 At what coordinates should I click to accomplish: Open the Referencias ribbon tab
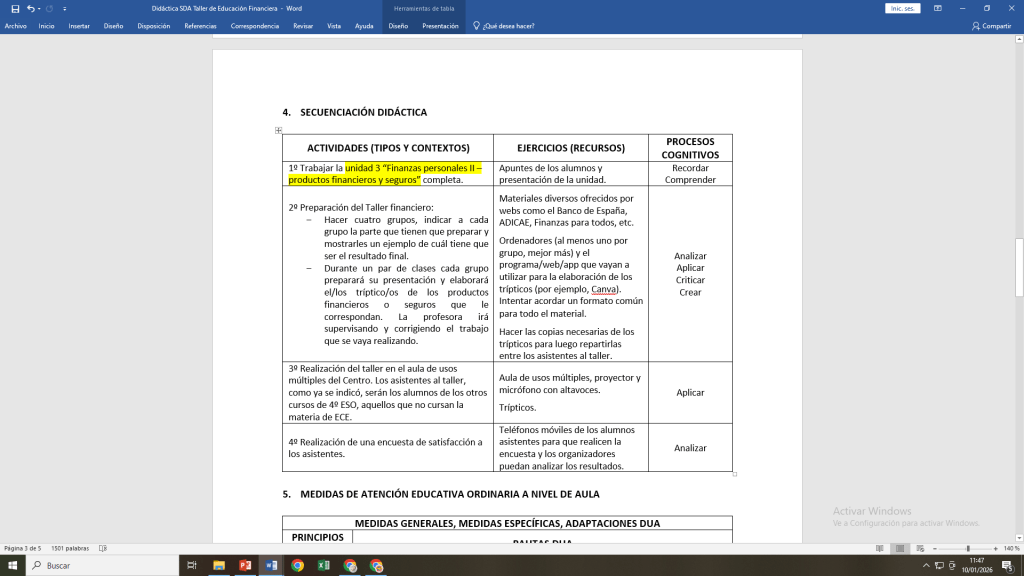[200, 26]
